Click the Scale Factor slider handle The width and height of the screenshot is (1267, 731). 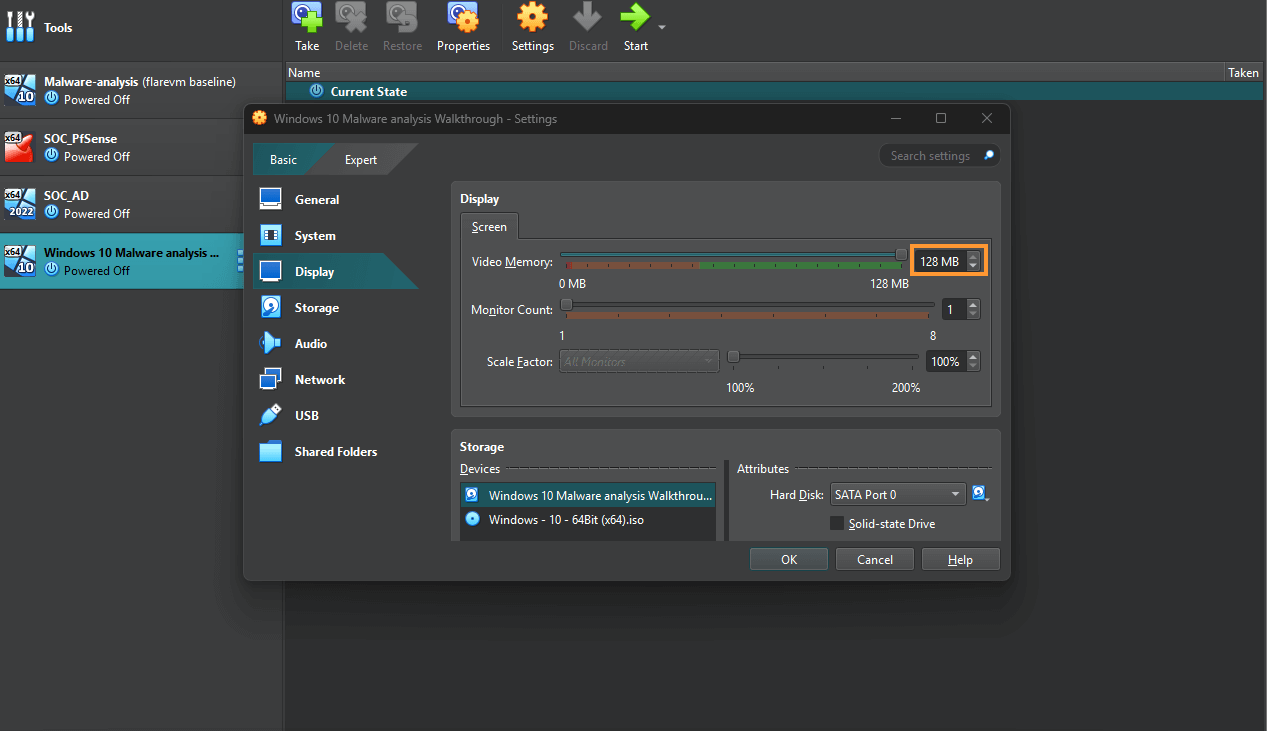(733, 356)
